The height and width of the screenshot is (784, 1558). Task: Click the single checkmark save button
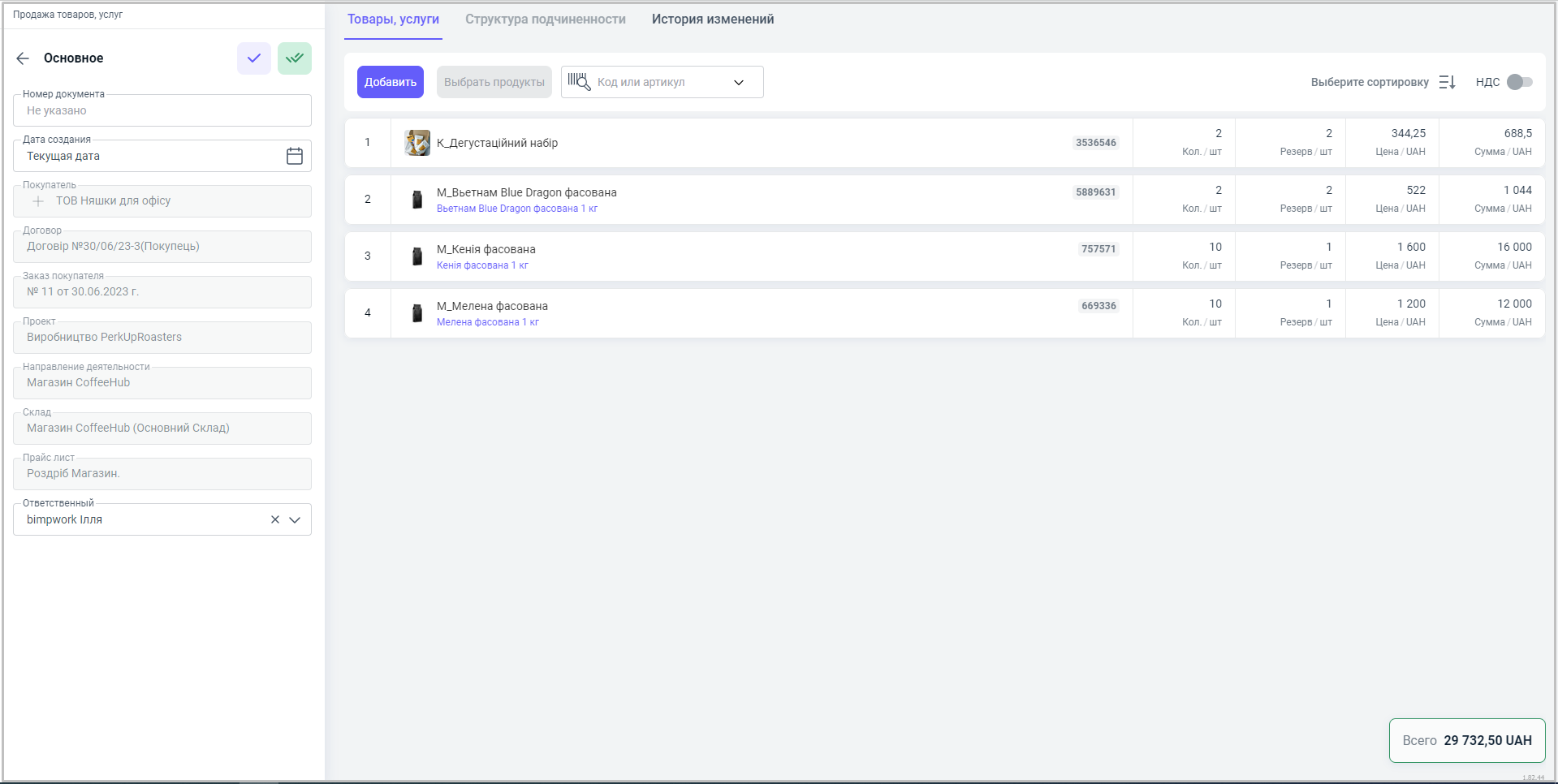click(254, 58)
